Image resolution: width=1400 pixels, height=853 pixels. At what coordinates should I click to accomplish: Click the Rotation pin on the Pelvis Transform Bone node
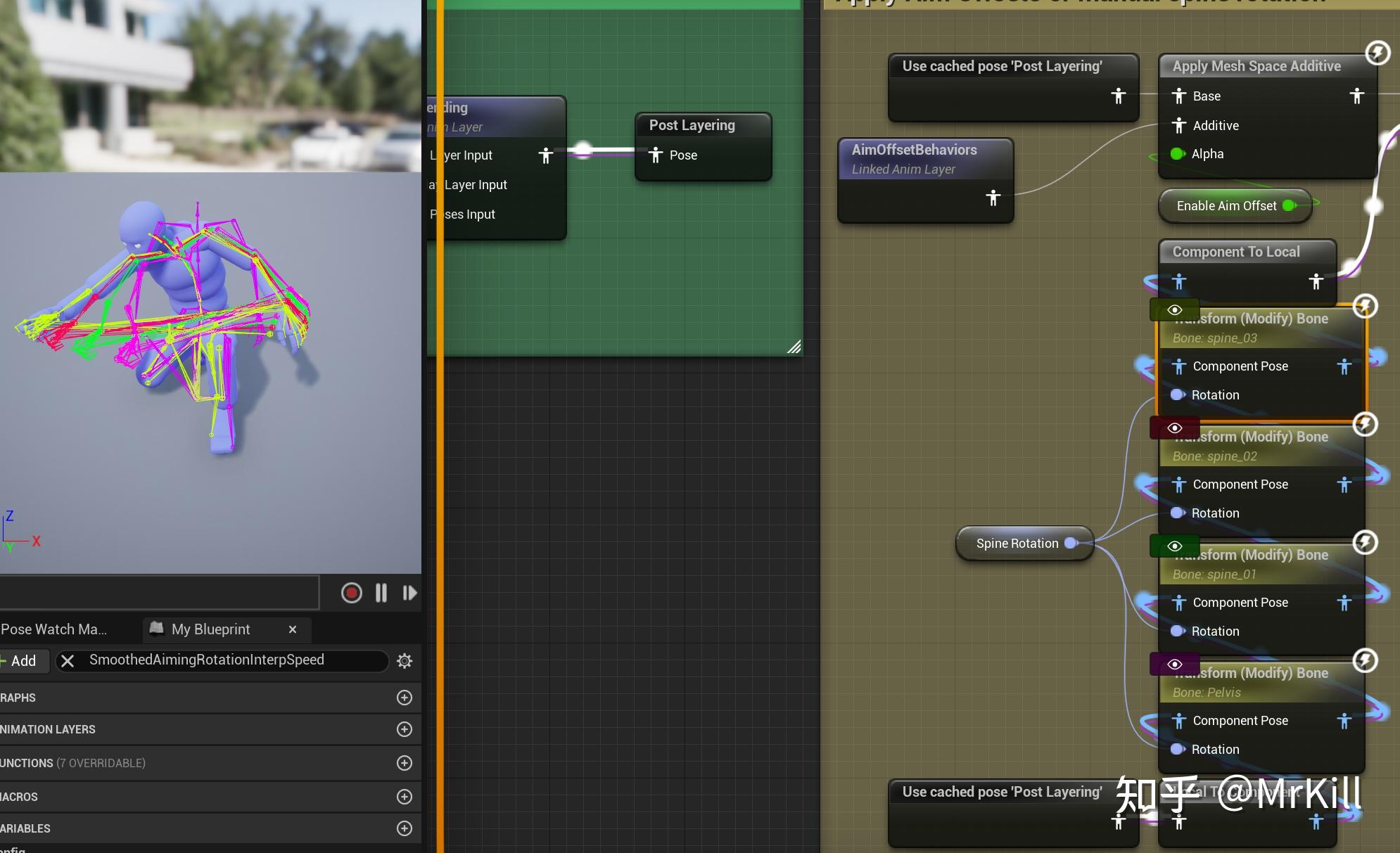tap(1178, 749)
